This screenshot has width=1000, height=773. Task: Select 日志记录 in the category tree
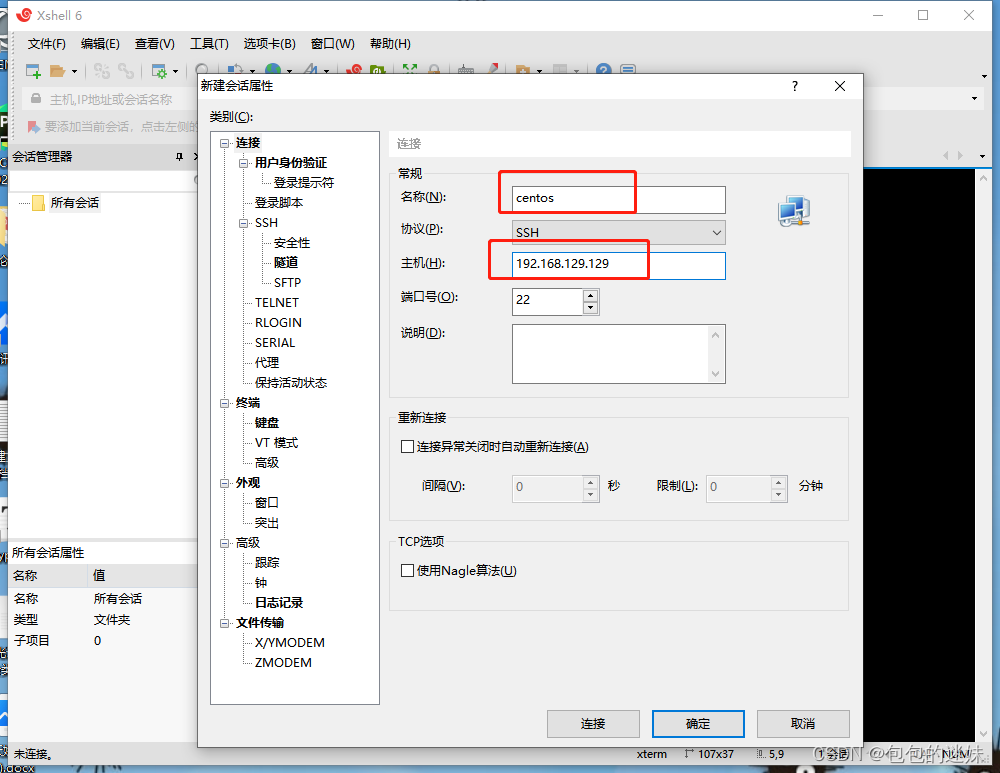(x=279, y=603)
